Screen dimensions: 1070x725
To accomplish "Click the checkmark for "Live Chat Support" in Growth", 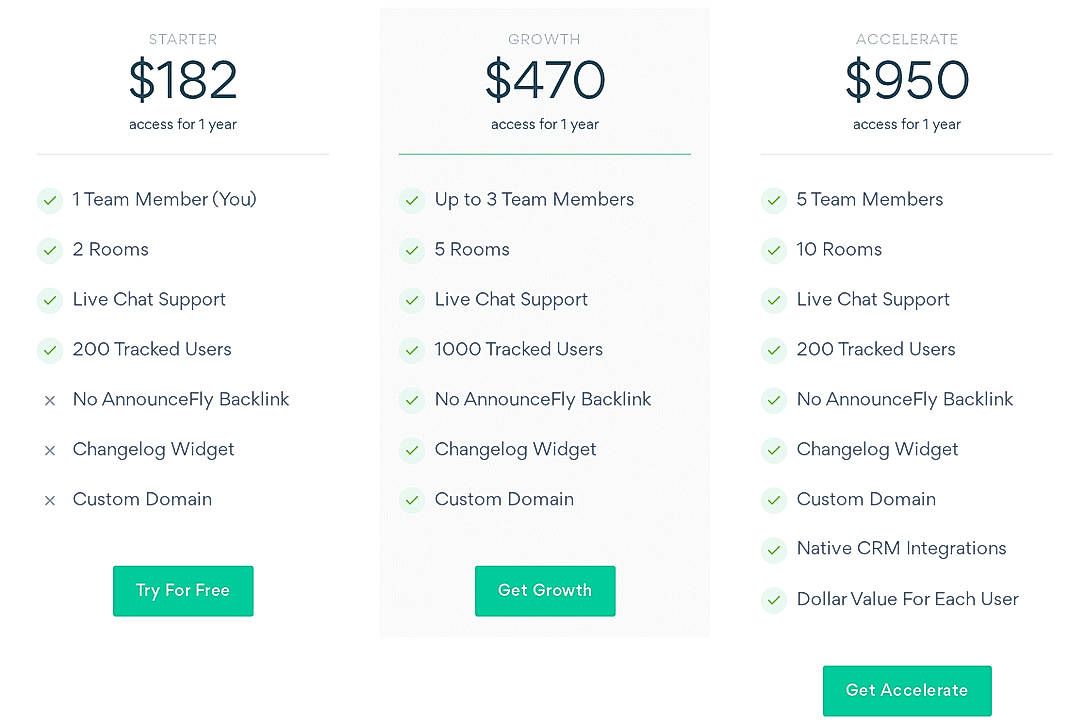I will [x=412, y=300].
